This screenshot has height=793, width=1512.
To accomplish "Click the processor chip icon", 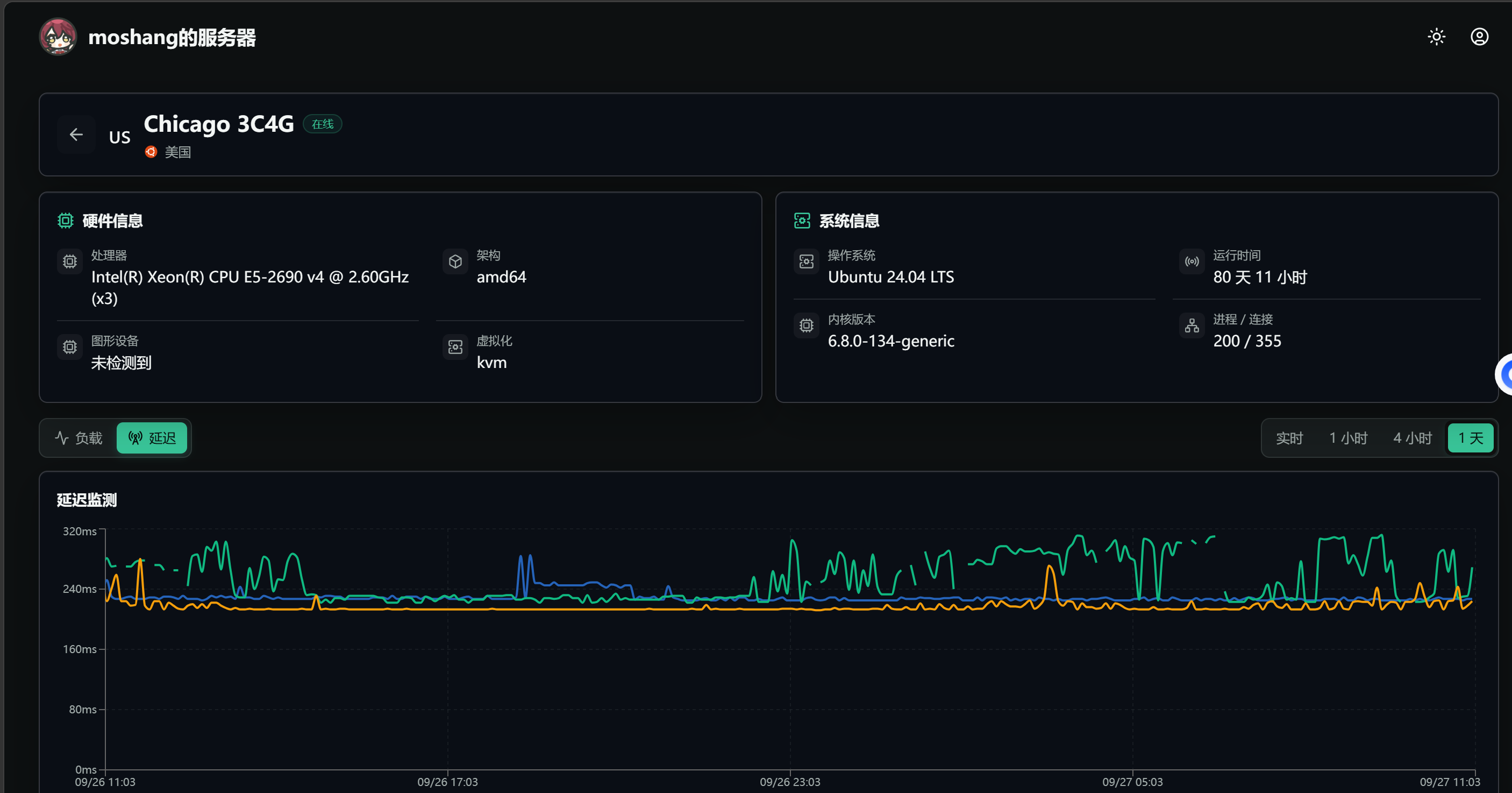I will 70,261.
